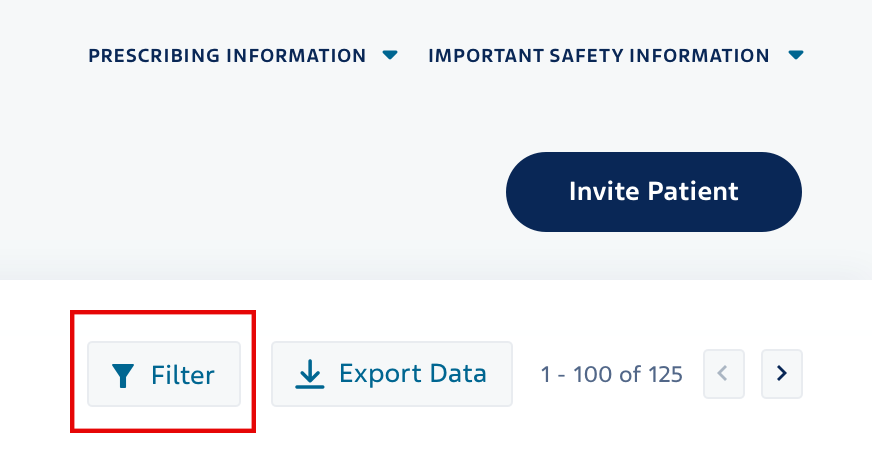Click the Invite Patient button

654,192
